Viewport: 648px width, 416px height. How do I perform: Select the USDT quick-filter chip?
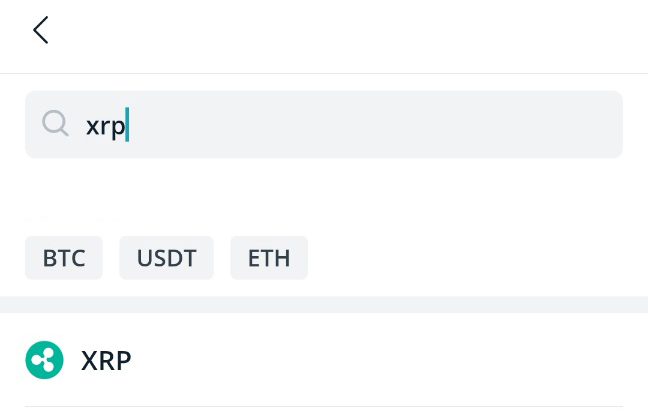pos(167,258)
